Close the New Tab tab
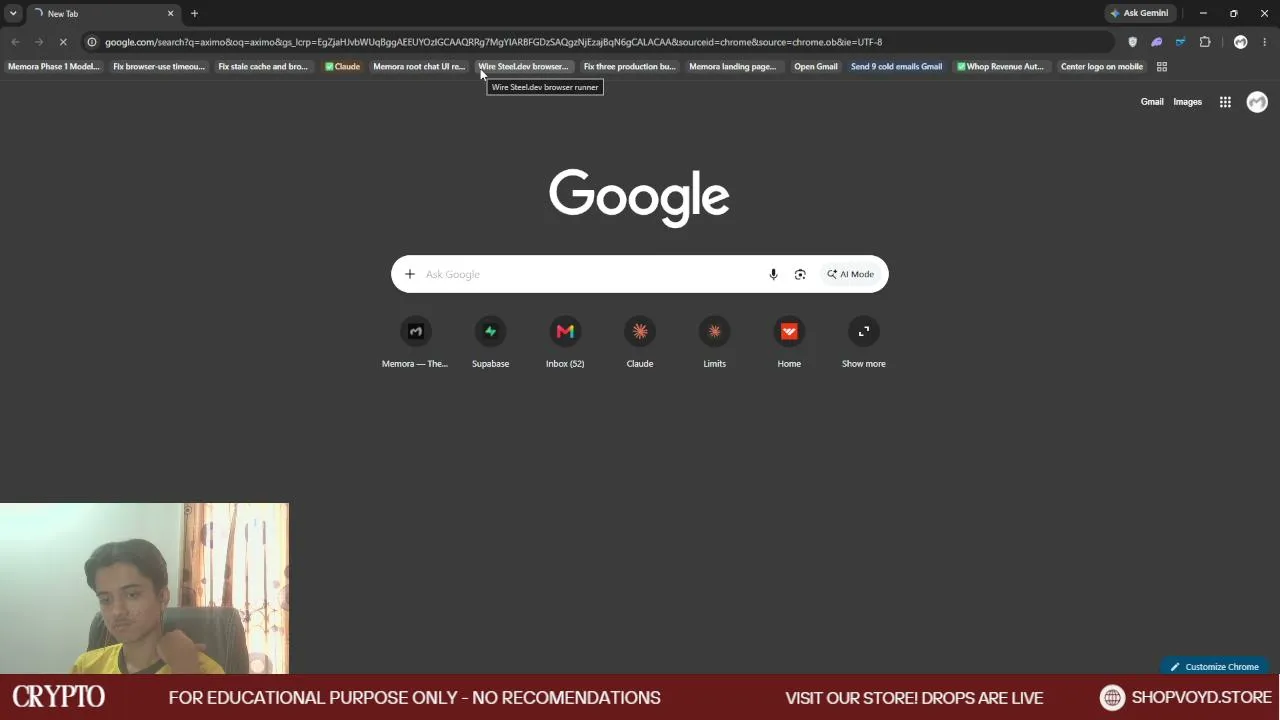Viewport: 1280px width, 720px height. [x=170, y=13]
